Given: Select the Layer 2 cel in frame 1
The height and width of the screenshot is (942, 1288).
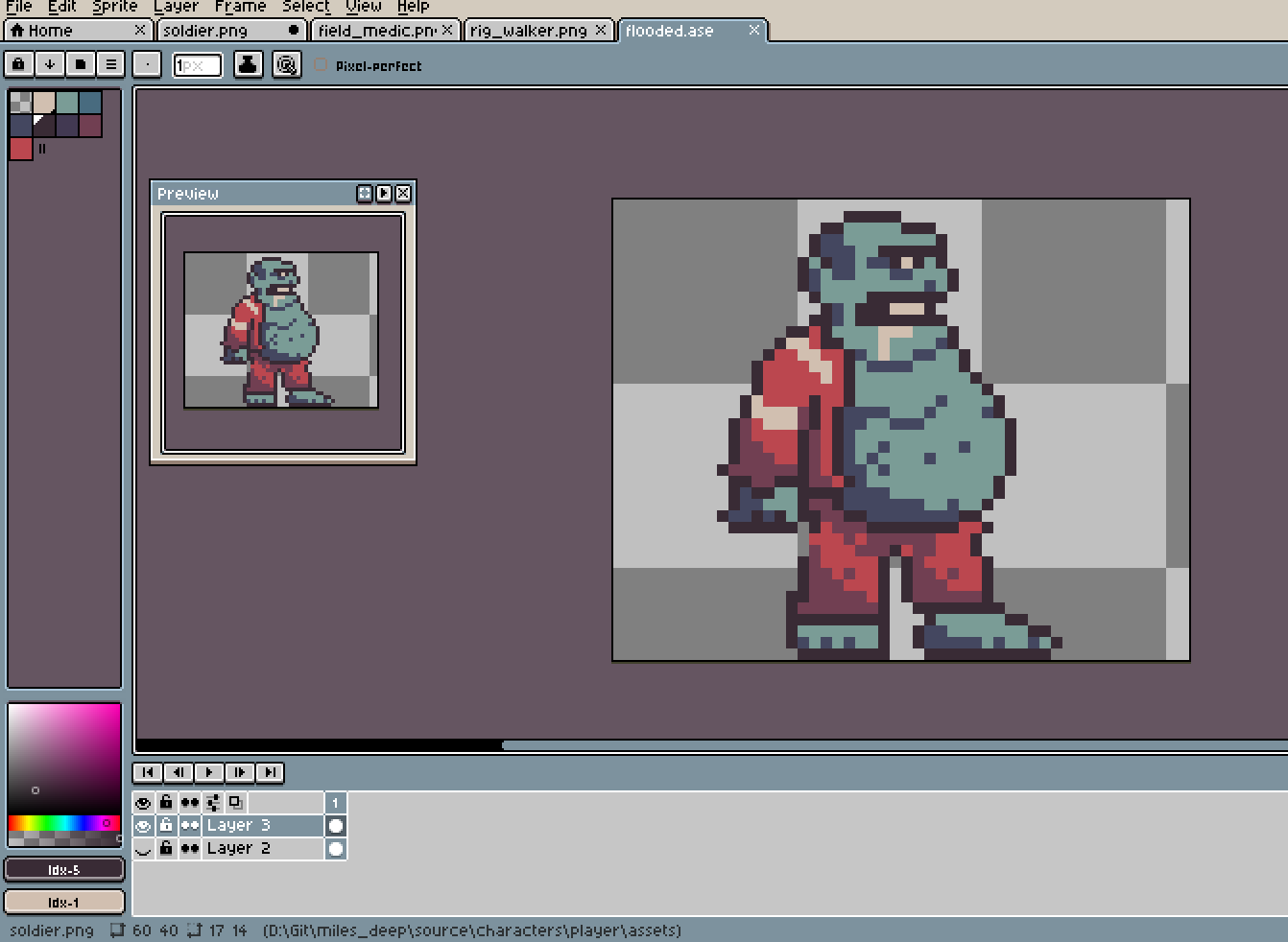Looking at the screenshot, I should click(x=335, y=849).
